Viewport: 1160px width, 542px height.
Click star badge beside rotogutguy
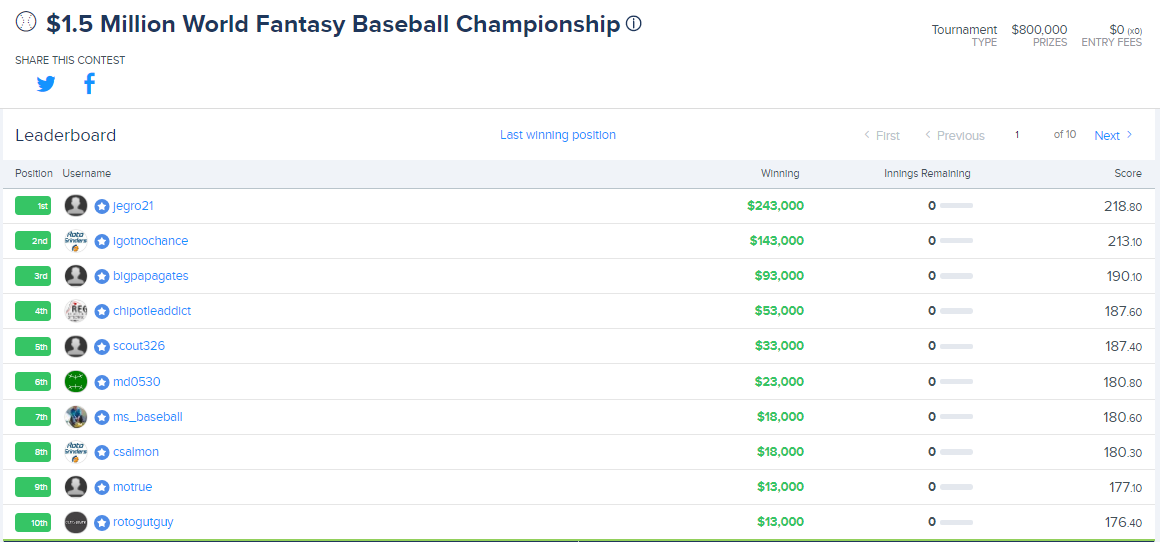tap(102, 523)
